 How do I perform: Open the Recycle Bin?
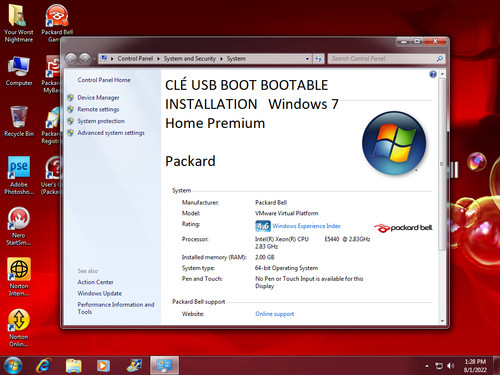(19, 122)
